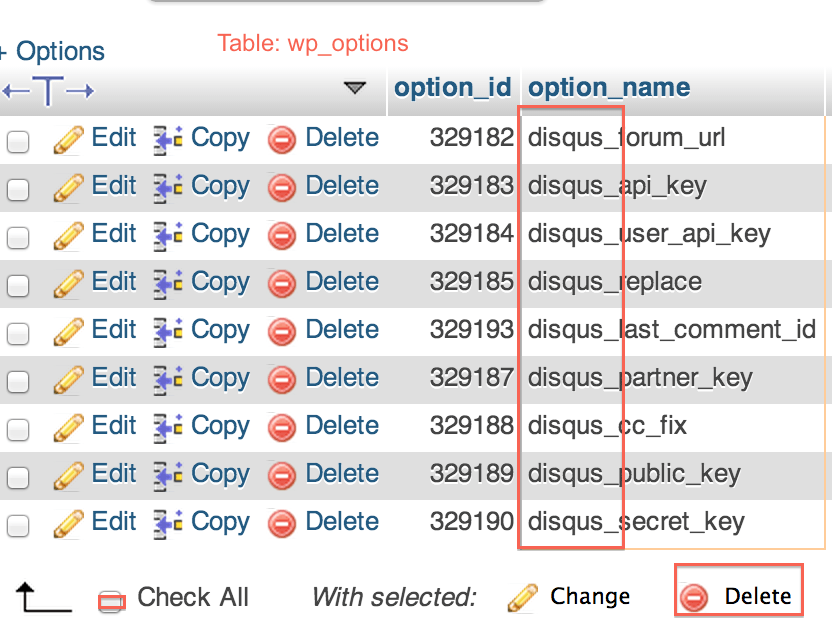This screenshot has height=632, width=832.
Task: Click the pencil Edit icon for disqus_api_key
Action: click(68, 188)
